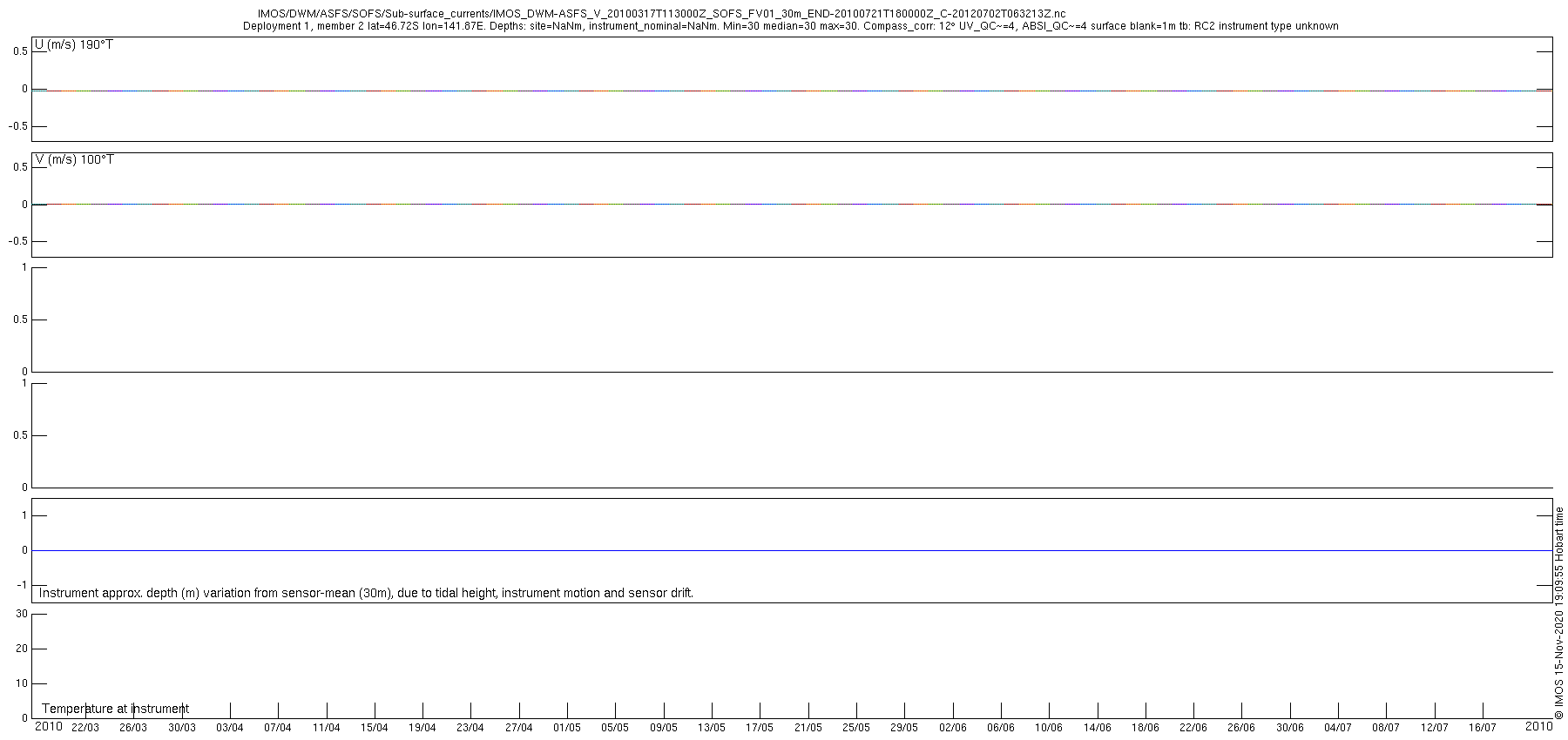Select the 18/06 date tick label

1146,728
